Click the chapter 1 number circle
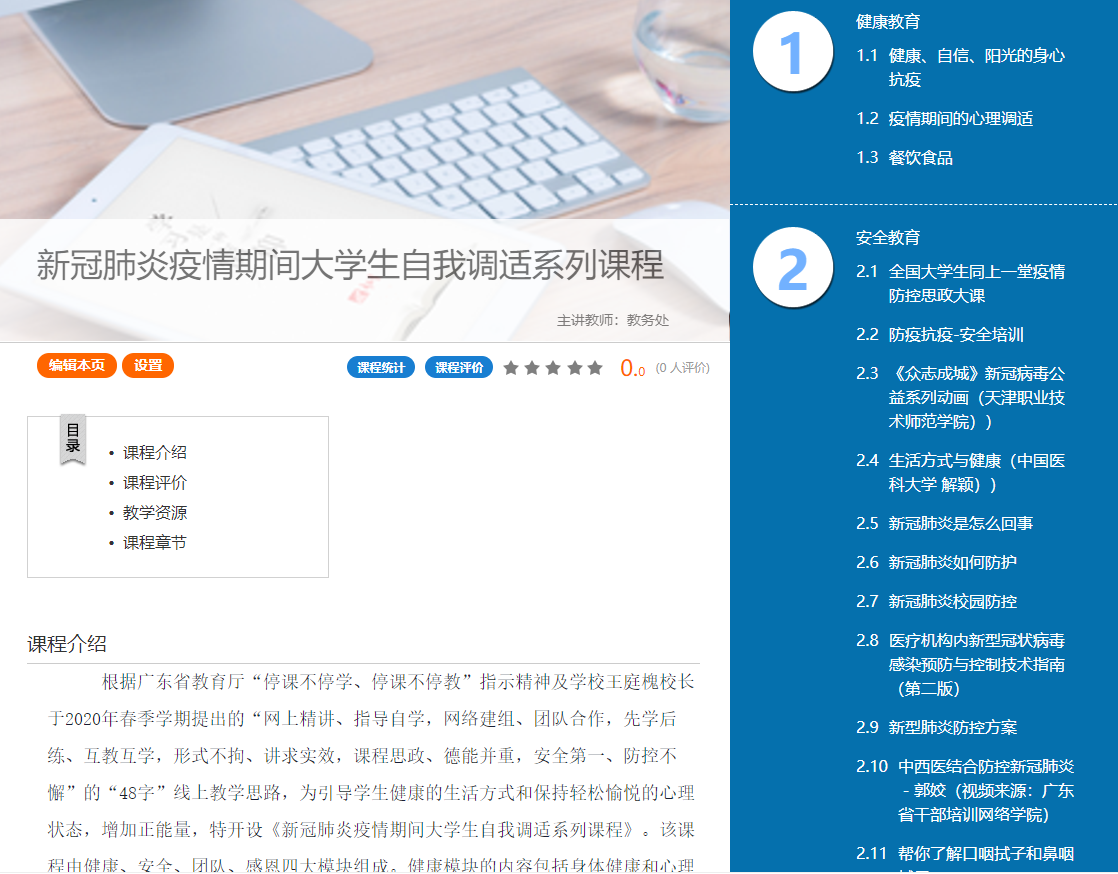This screenshot has height=874, width=1118. tap(792, 51)
